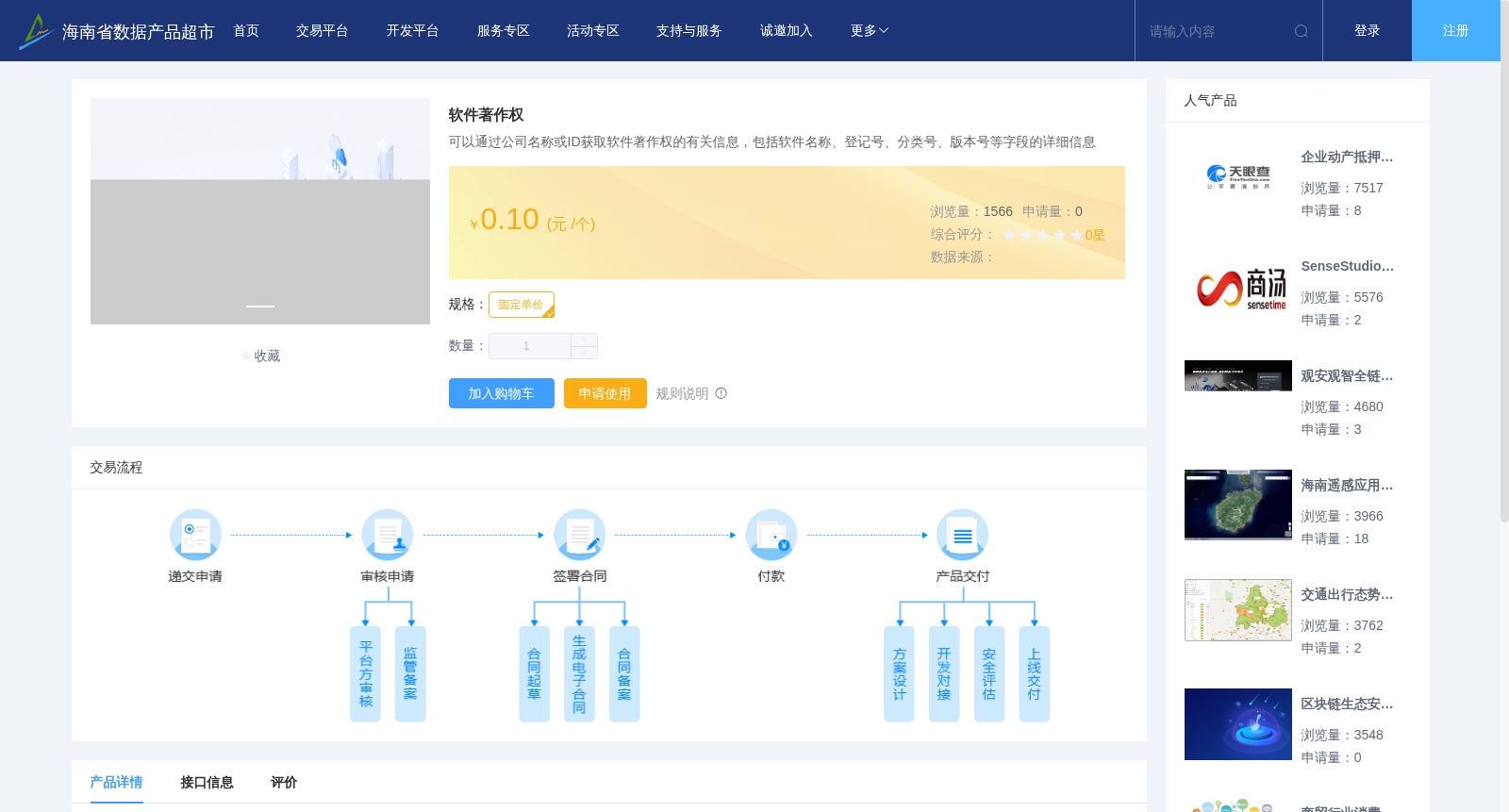Click the 规则说明 info icon
The width and height of the screenshot is (1509, 812).
click(721, 393)
